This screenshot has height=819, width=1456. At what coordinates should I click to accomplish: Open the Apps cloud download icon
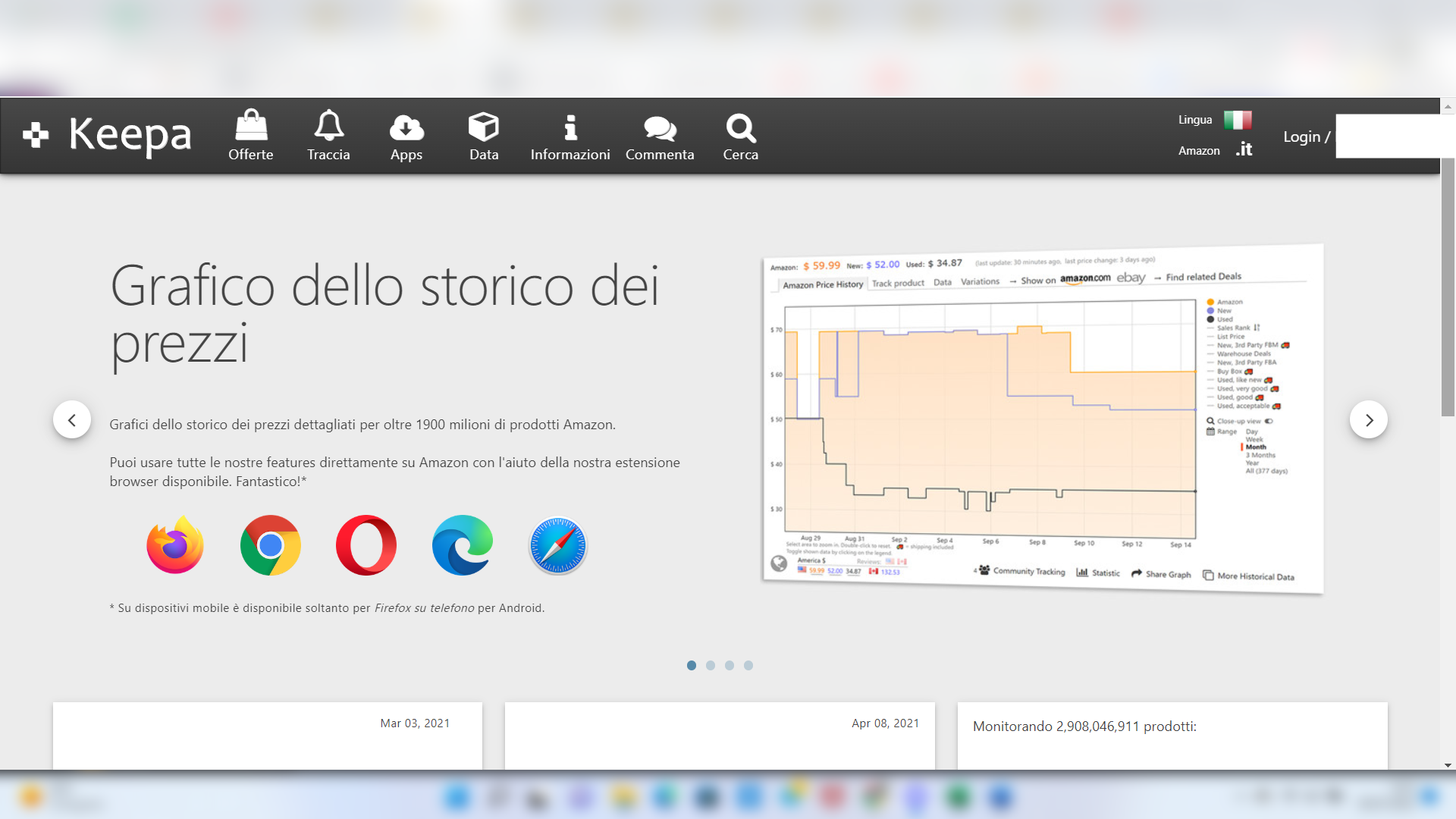406,127
